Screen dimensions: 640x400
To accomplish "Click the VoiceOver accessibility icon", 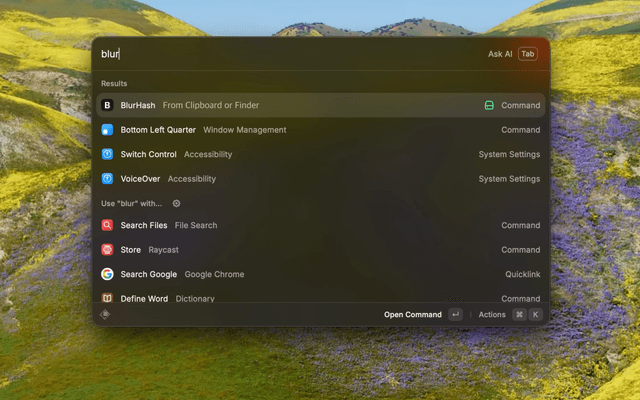I will 108,179.
